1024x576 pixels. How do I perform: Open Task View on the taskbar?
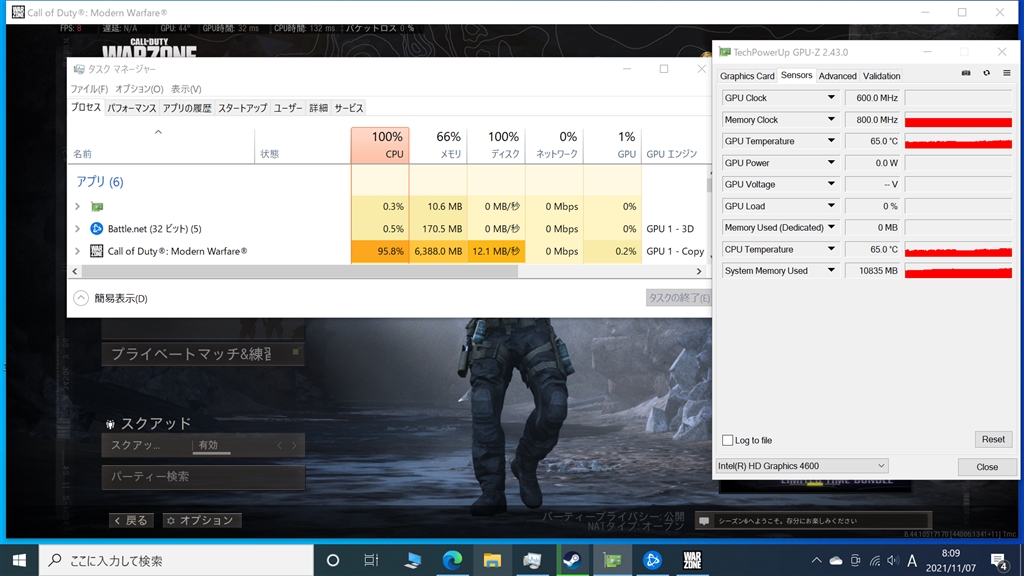(x=371, y=560)
